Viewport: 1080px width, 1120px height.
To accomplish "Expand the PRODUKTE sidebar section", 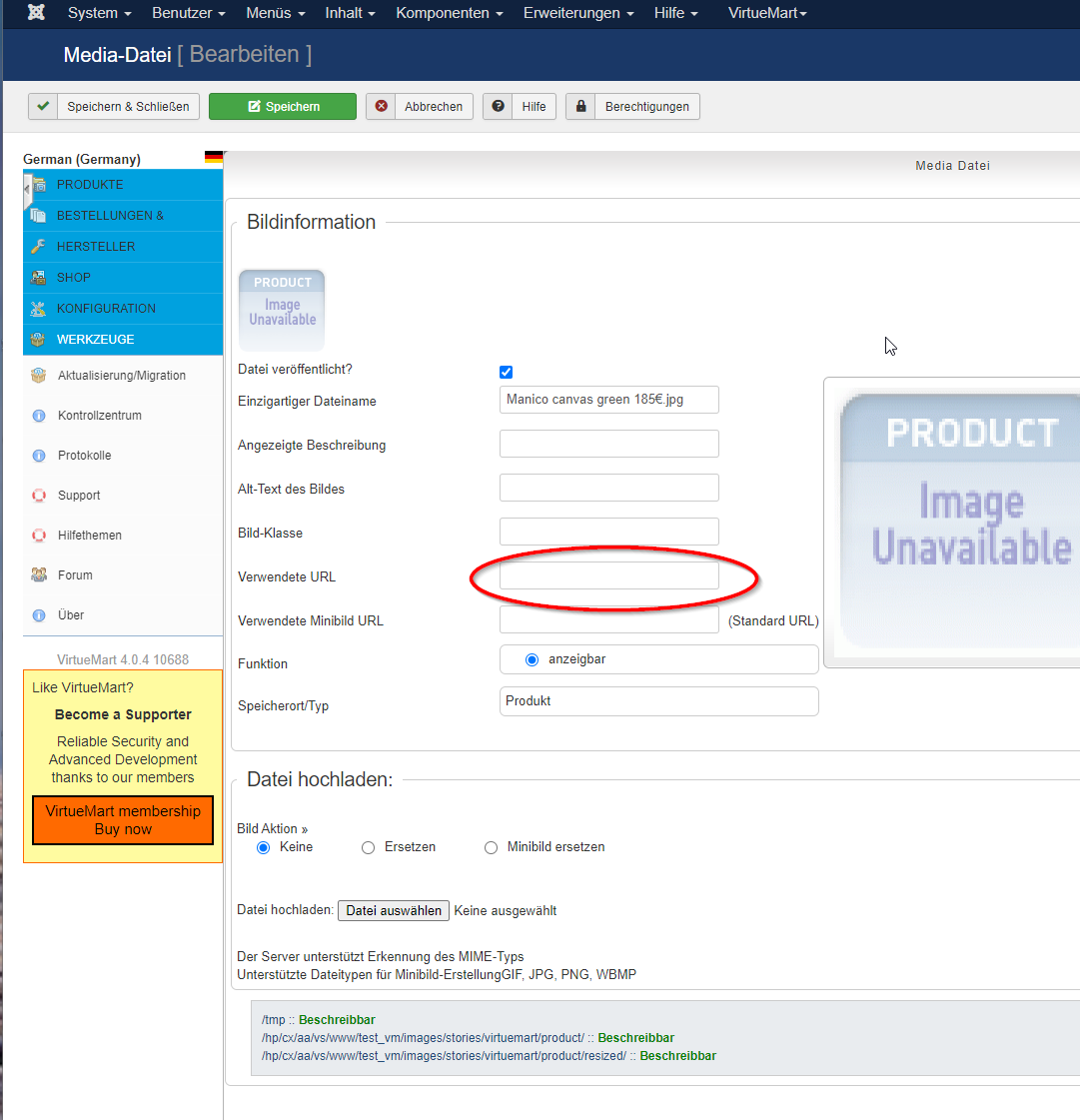I will click(90, 185).
